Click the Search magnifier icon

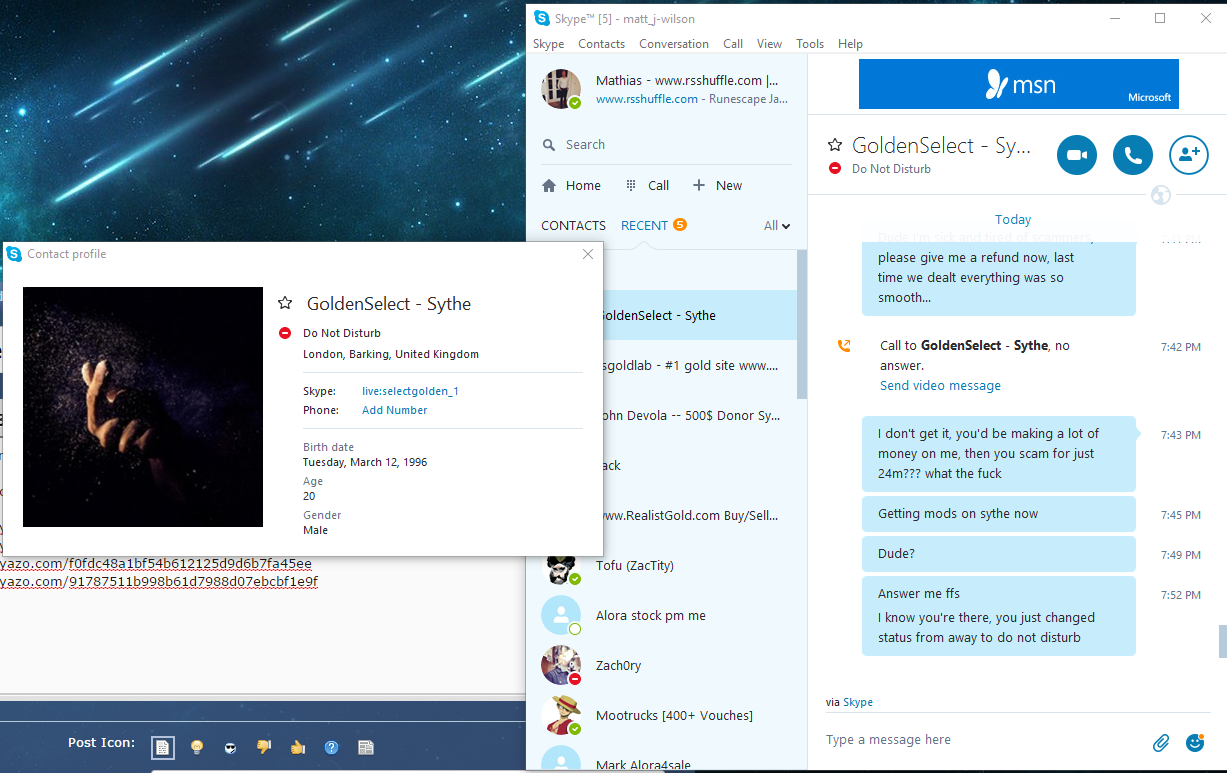coord(549,145)
